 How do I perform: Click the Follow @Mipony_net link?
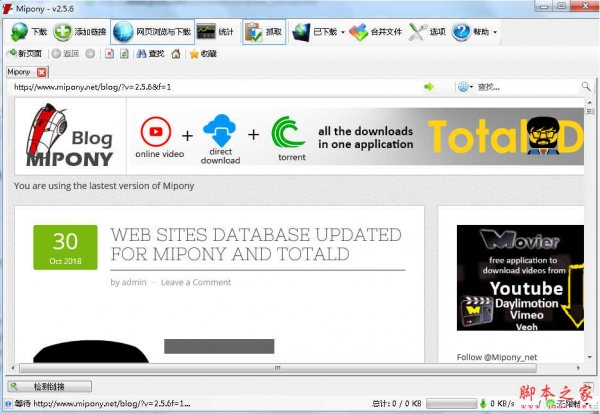[x=497, y=357]
